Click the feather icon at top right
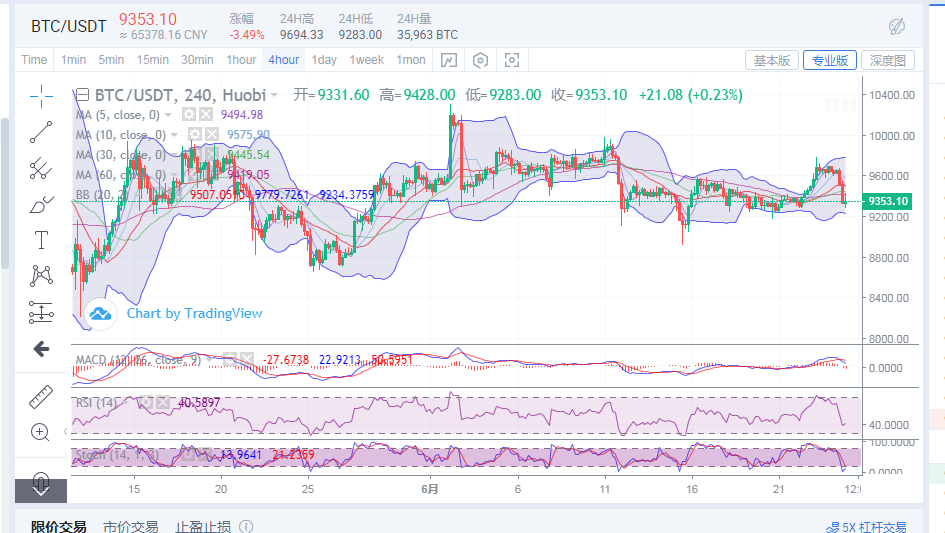945x533 pixels. pyautogui.click(x=897, y=26)
